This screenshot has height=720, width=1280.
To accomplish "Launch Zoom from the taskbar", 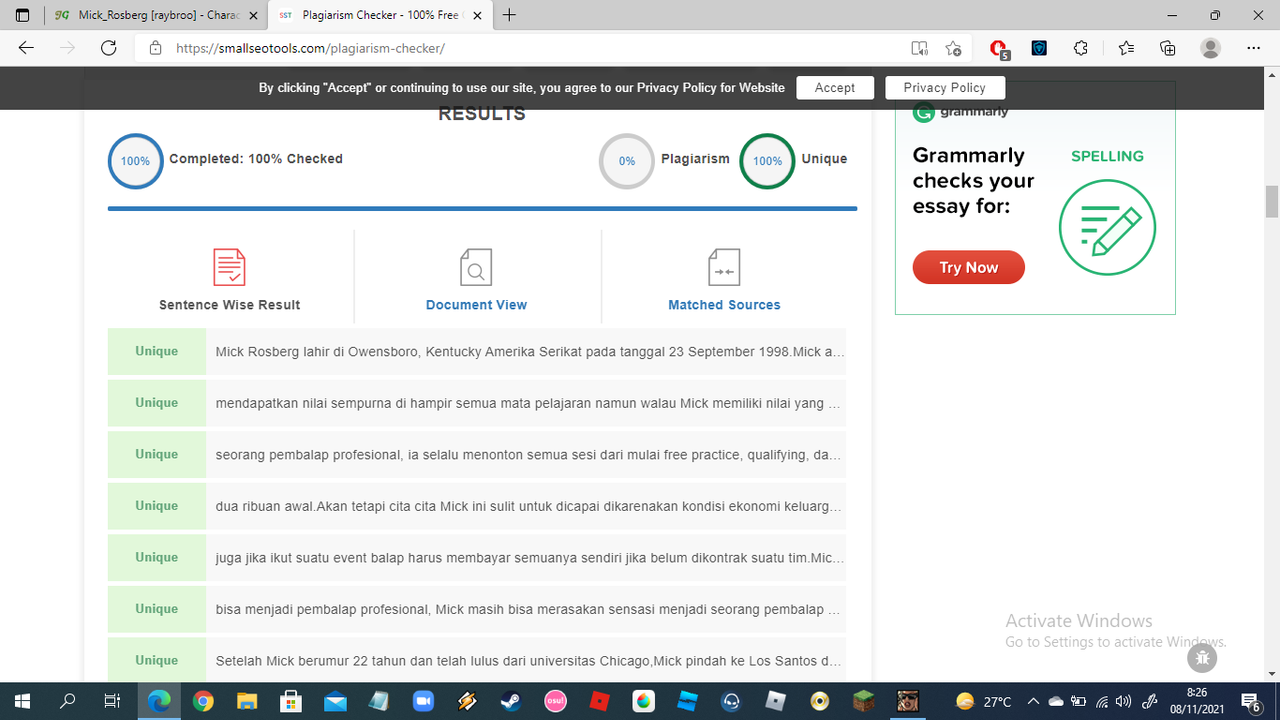I will pyautogui.click(x=422, y=701).
